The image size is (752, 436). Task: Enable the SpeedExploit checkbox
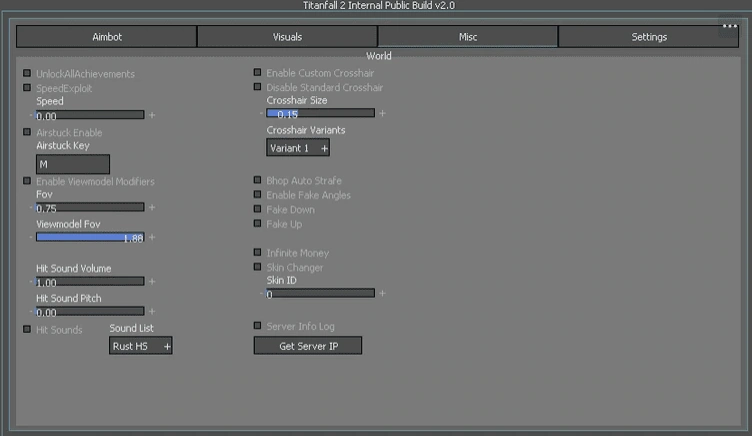coord(27,88)
